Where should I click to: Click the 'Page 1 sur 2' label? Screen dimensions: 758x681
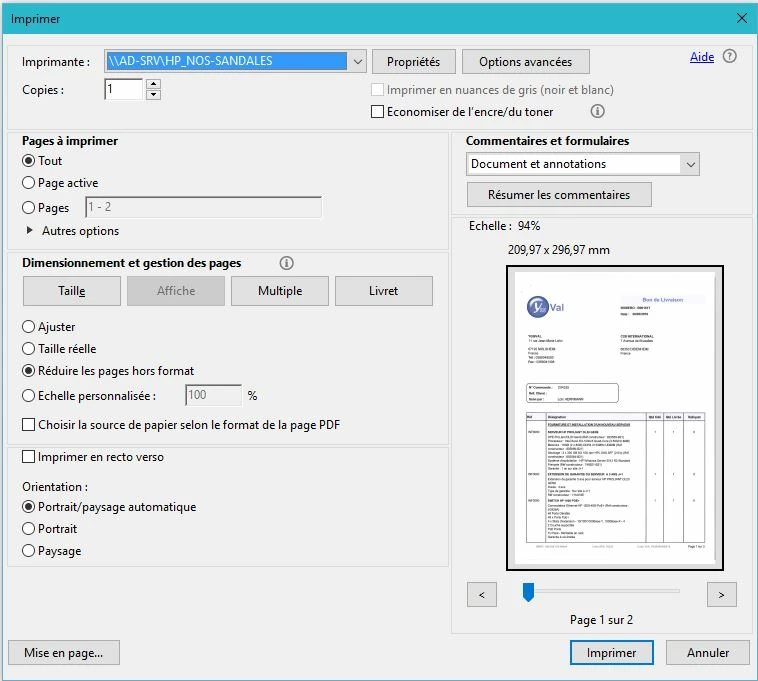[x=601, y=620]
